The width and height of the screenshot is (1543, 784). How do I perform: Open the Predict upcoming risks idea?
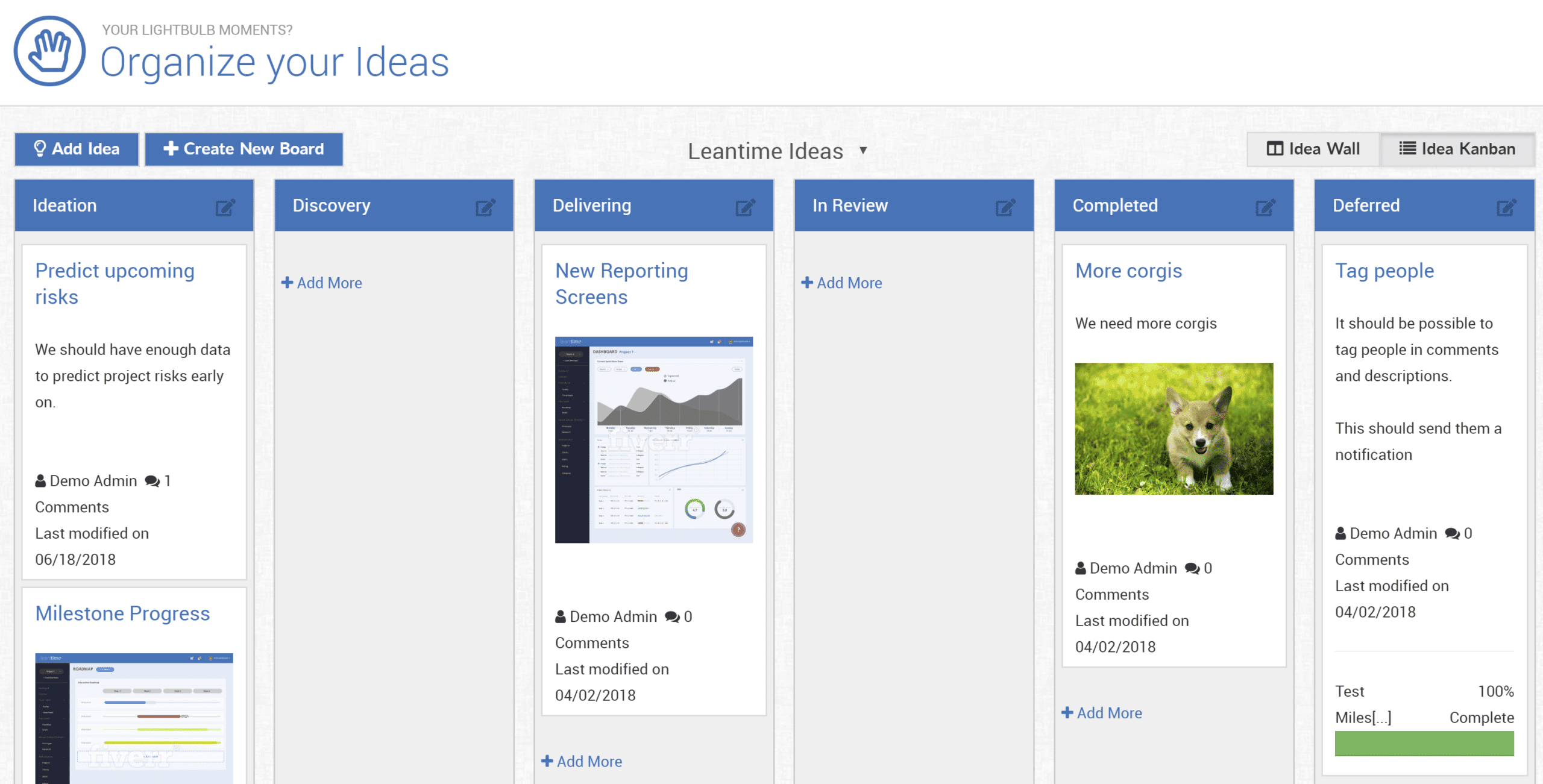pos(115,284)
